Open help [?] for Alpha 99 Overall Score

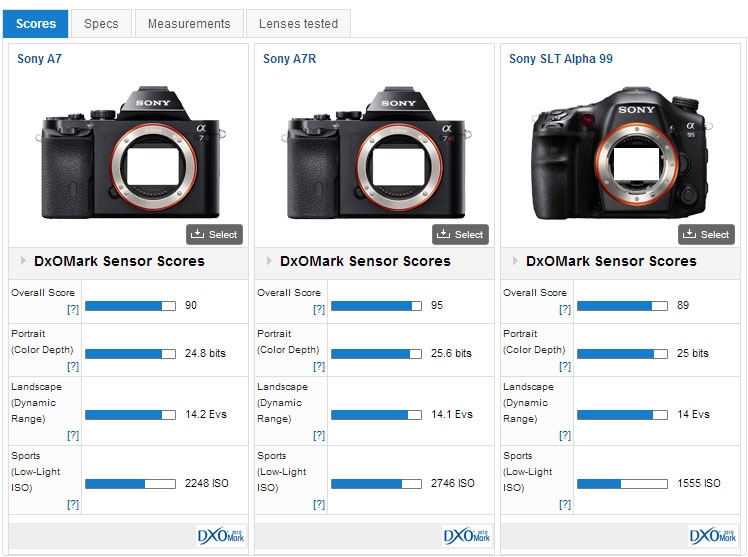pos(565,309)
